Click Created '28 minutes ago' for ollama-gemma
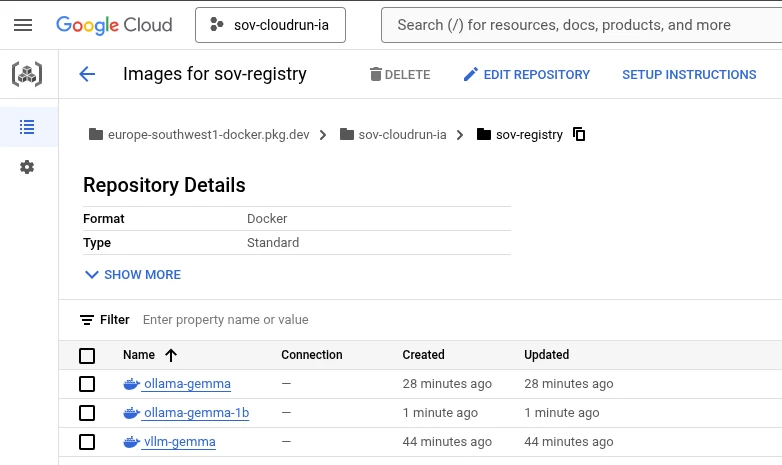 [447, 384]
